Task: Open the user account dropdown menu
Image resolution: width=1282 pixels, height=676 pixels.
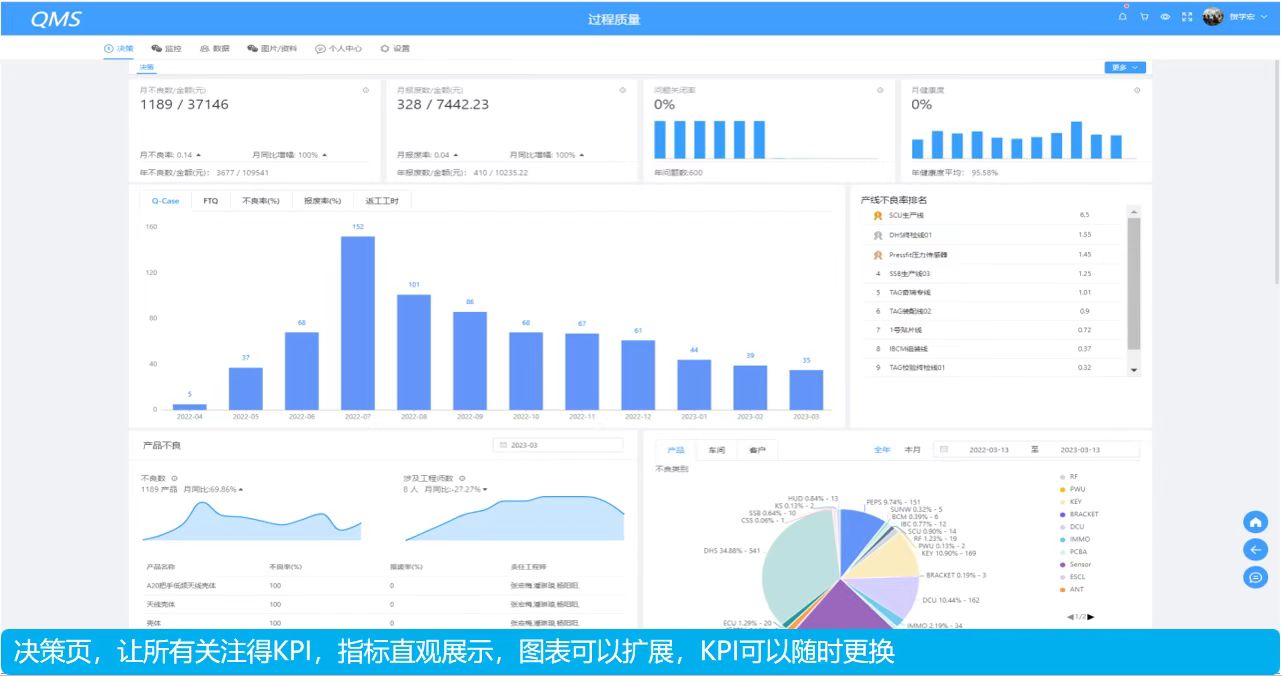Action: click(x=1243, y=17)
